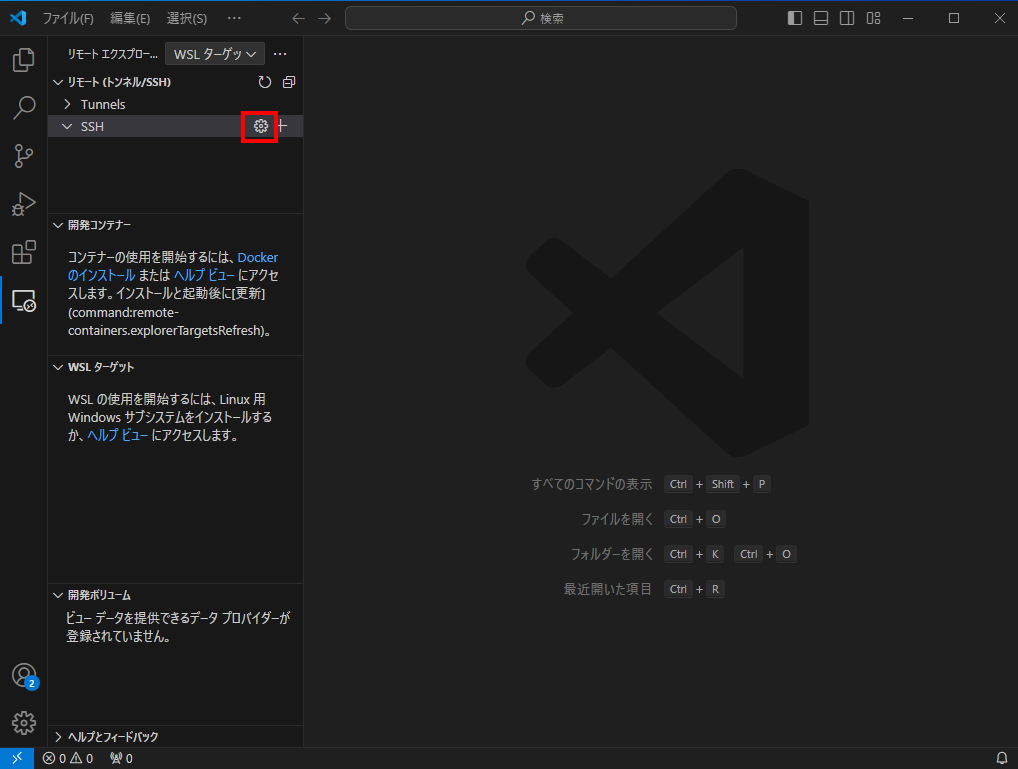The image size is (1018, 769).
Task: Open the Source Control view
Action: tap(23, 156)
